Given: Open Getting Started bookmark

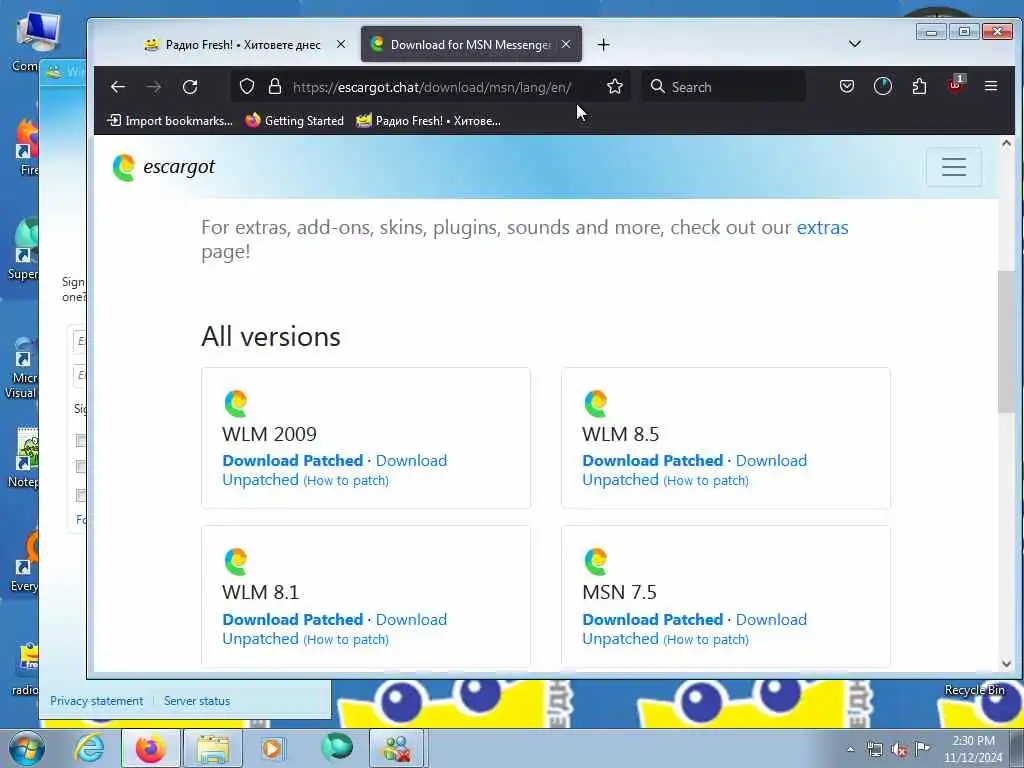Looking at the screenshot, I should tap(295, 121).
